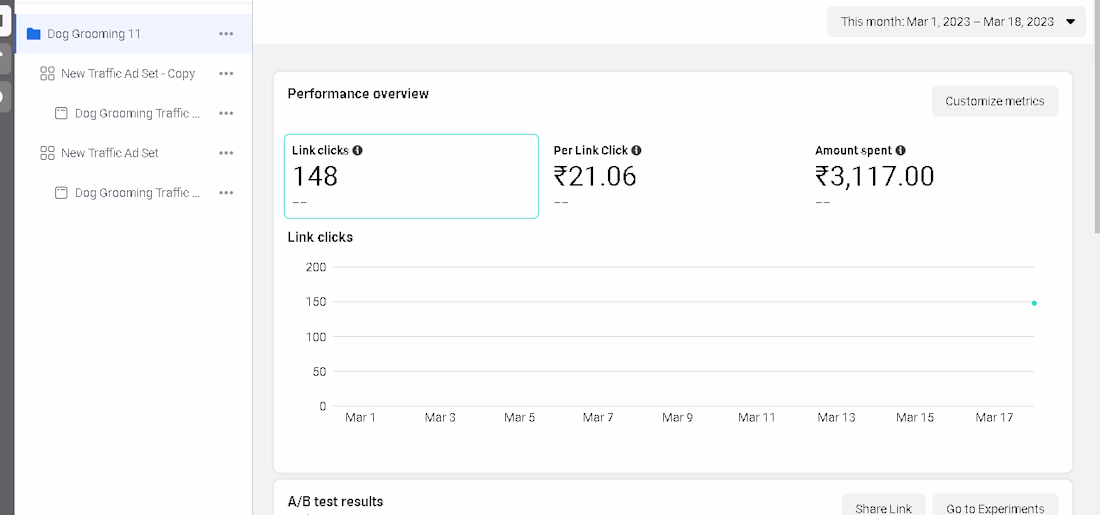This screenshot has height=515, width=1100.
Task: Click the vertical scrollbar on the right edge
Action: pyautogui.click(x=1096, y=116)
